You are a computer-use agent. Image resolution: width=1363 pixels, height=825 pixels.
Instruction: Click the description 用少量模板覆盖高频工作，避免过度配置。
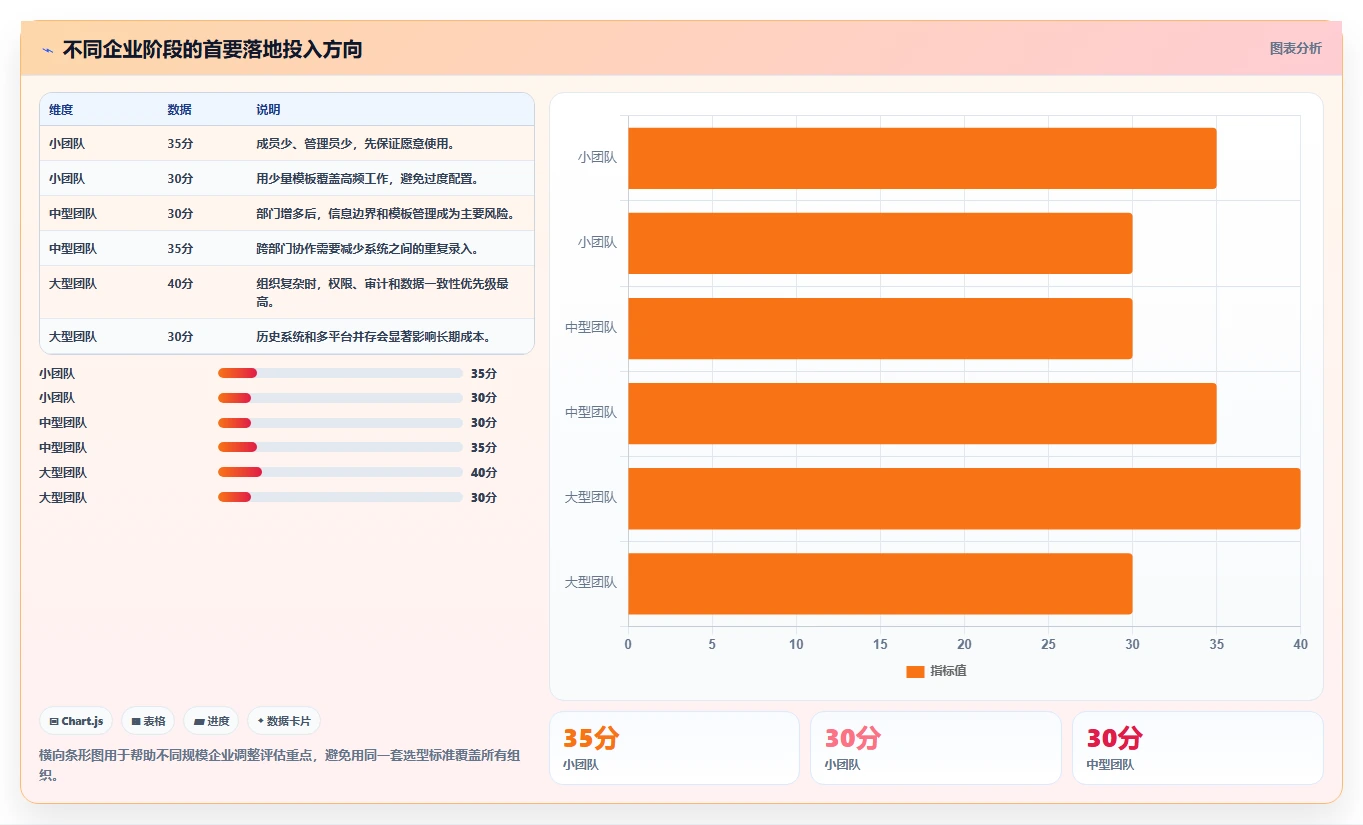click(367, 179)
